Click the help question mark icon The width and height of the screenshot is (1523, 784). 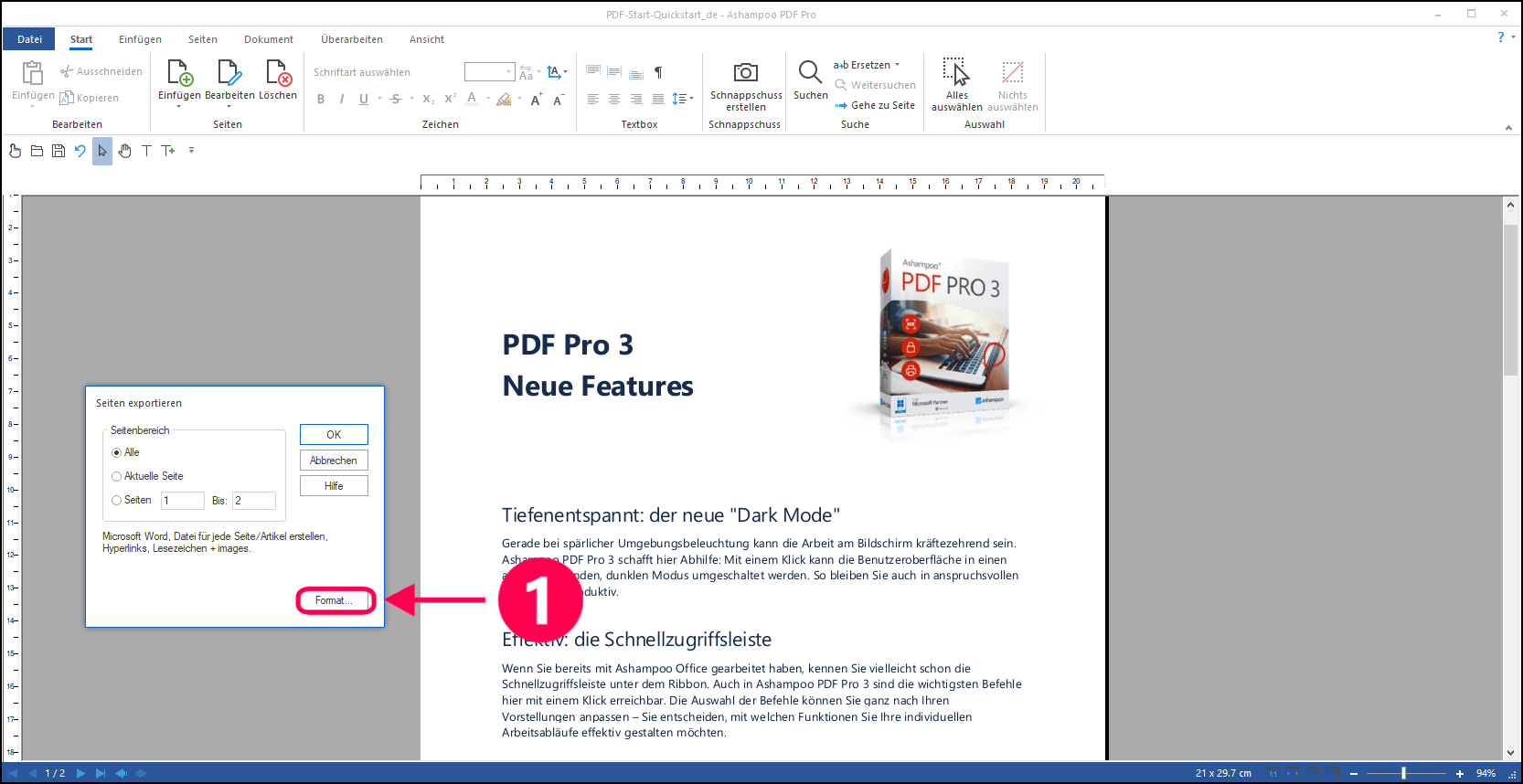(1500, 37)
